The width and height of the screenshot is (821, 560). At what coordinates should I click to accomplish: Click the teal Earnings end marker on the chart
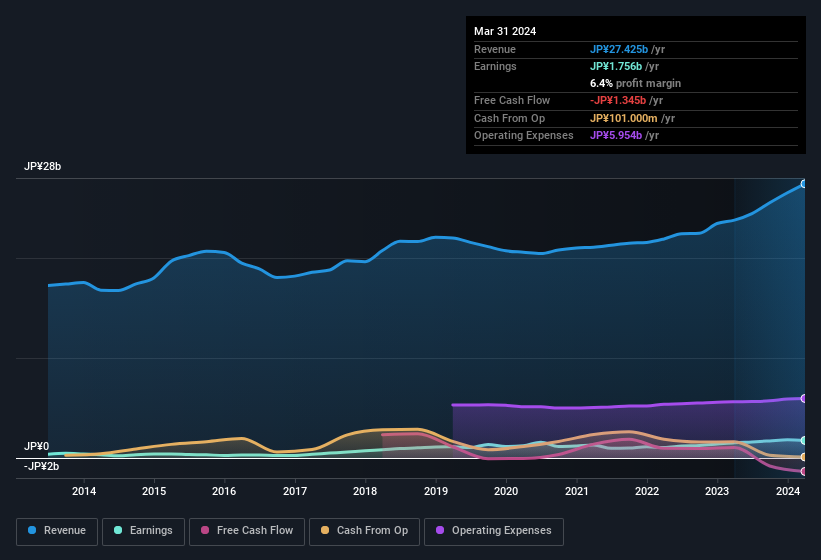803,440
